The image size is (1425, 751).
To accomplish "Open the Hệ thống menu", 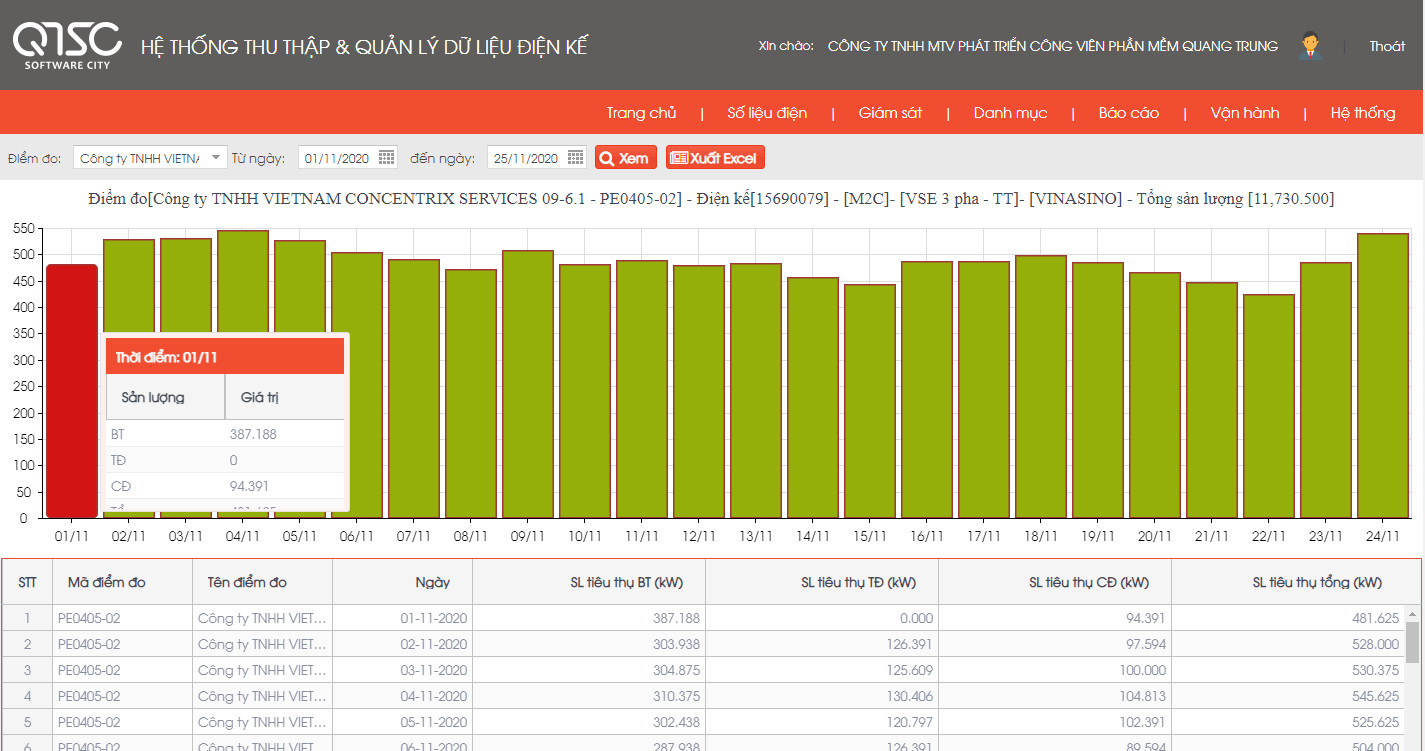I will 1362,113.
